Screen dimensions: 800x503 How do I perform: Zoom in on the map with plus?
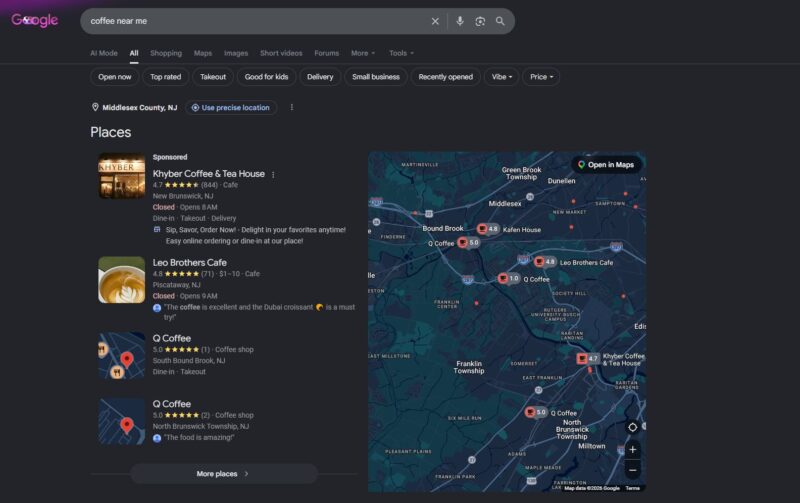[x=632, y=449]
